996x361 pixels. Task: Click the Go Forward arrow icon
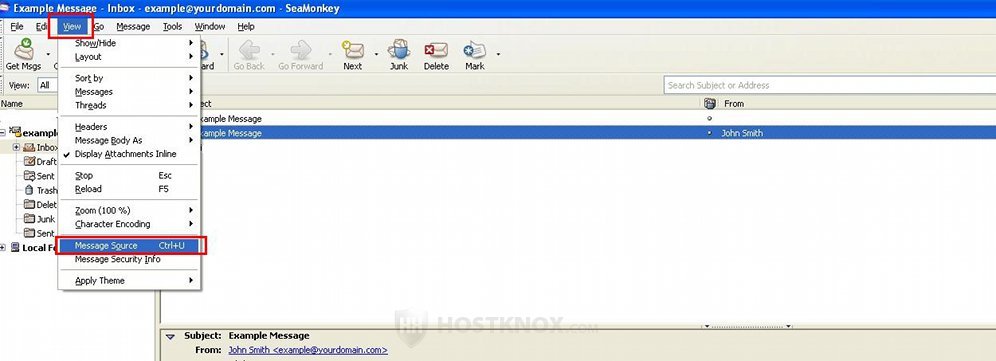[x=300, y=50]
